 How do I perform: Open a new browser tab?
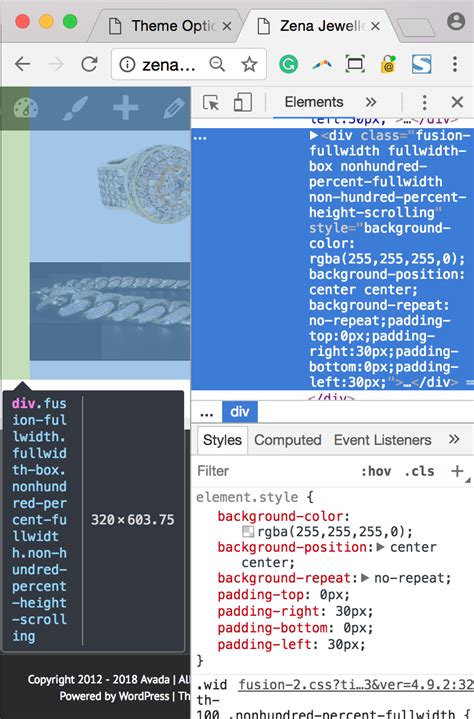click(x=415, y=27)
